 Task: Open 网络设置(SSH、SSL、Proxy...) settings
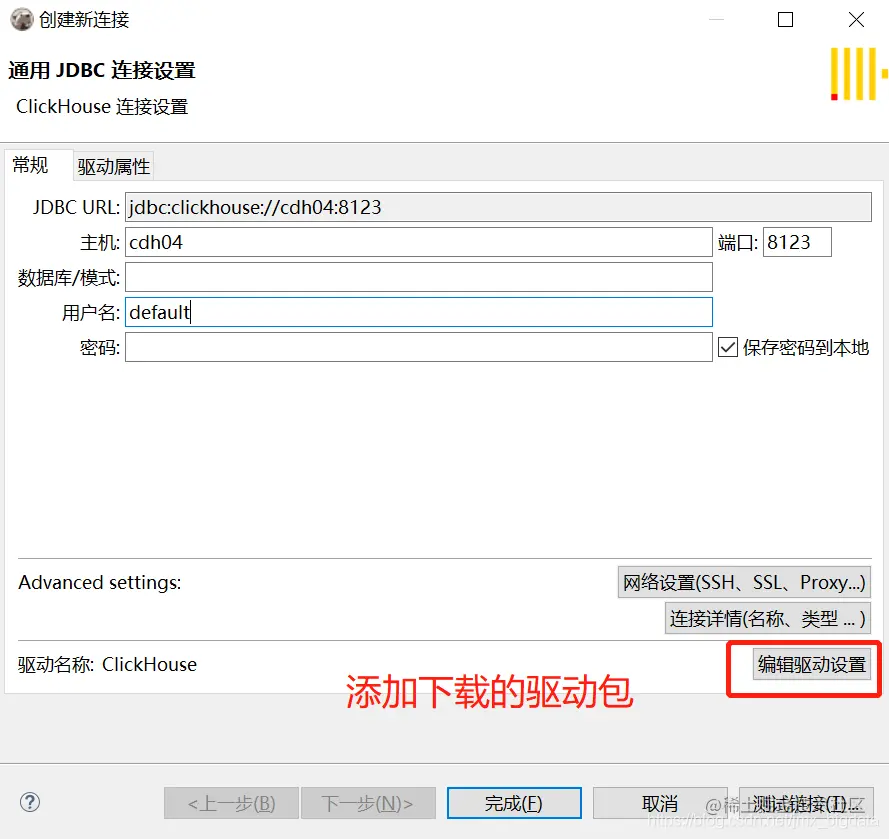(x=744, y=582)
